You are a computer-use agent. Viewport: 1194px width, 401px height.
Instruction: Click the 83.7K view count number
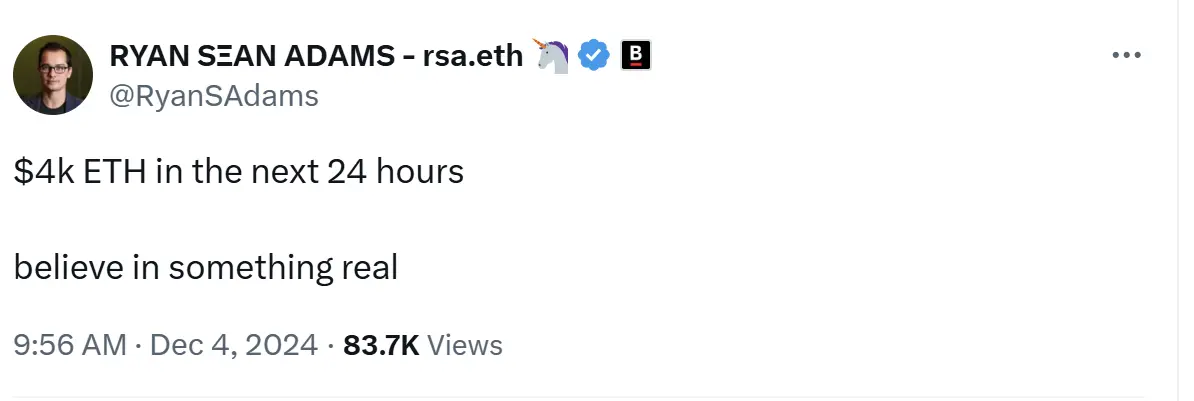pos(381,346)
